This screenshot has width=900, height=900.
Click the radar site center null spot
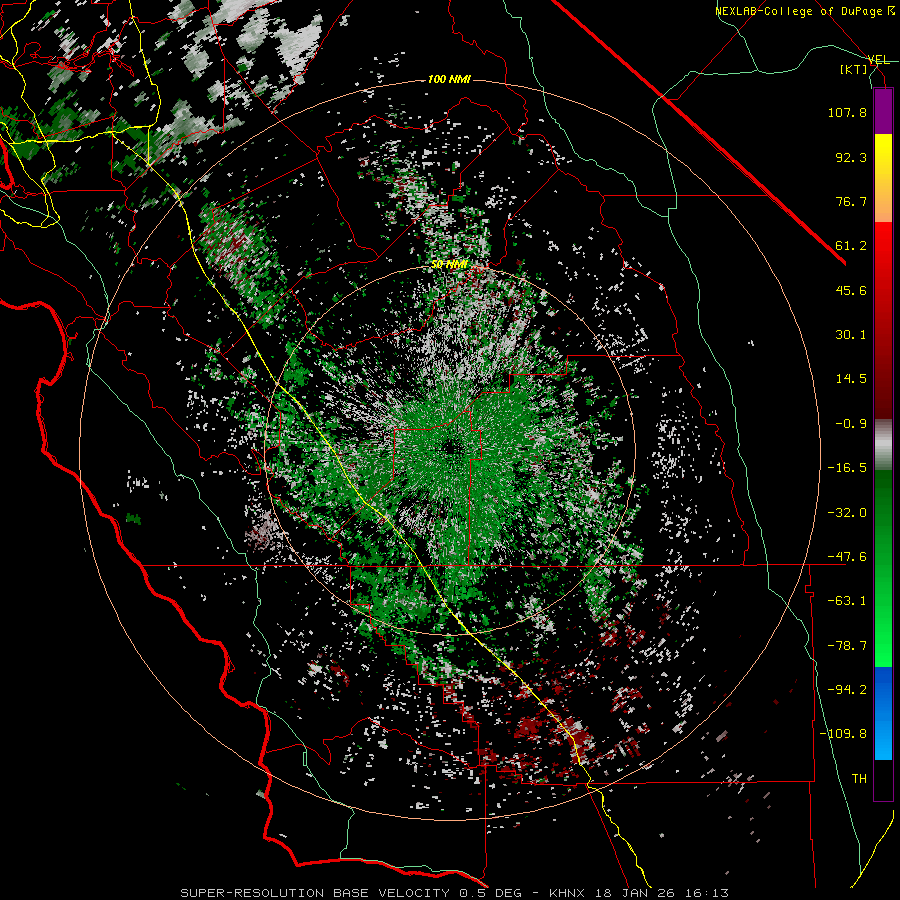click(453, 447)
